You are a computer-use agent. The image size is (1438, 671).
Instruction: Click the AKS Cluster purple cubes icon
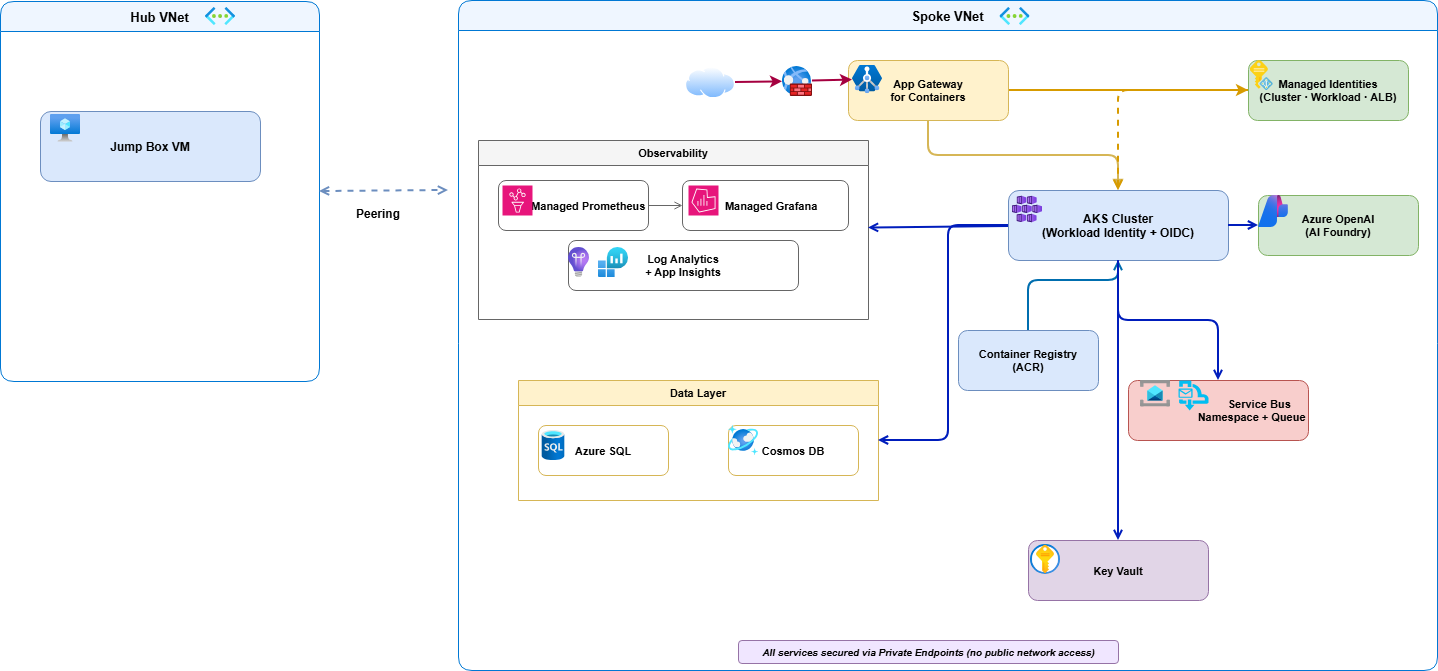coord(1029,208)
